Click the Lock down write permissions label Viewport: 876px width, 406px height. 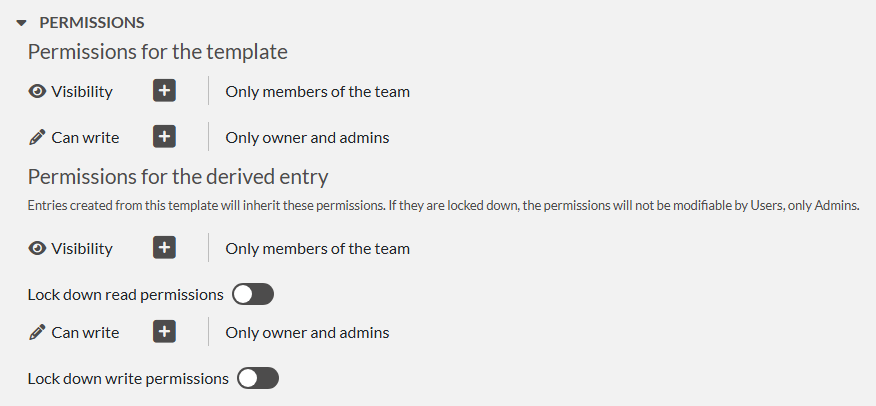pos(128,379)
